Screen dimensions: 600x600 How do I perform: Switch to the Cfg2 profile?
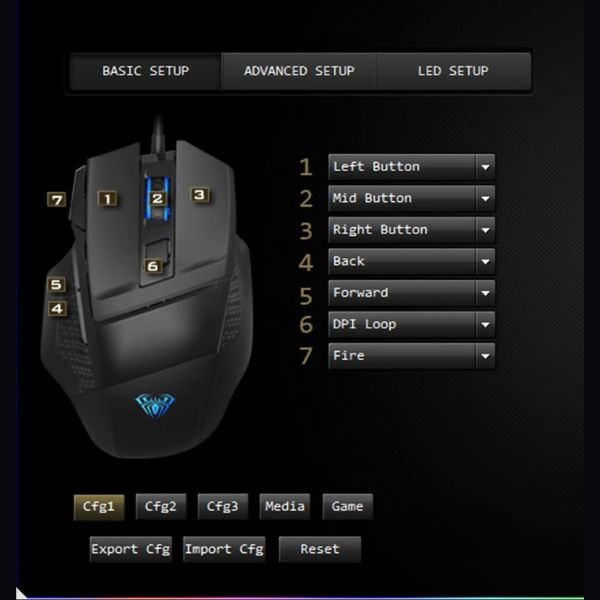(161, 507)
